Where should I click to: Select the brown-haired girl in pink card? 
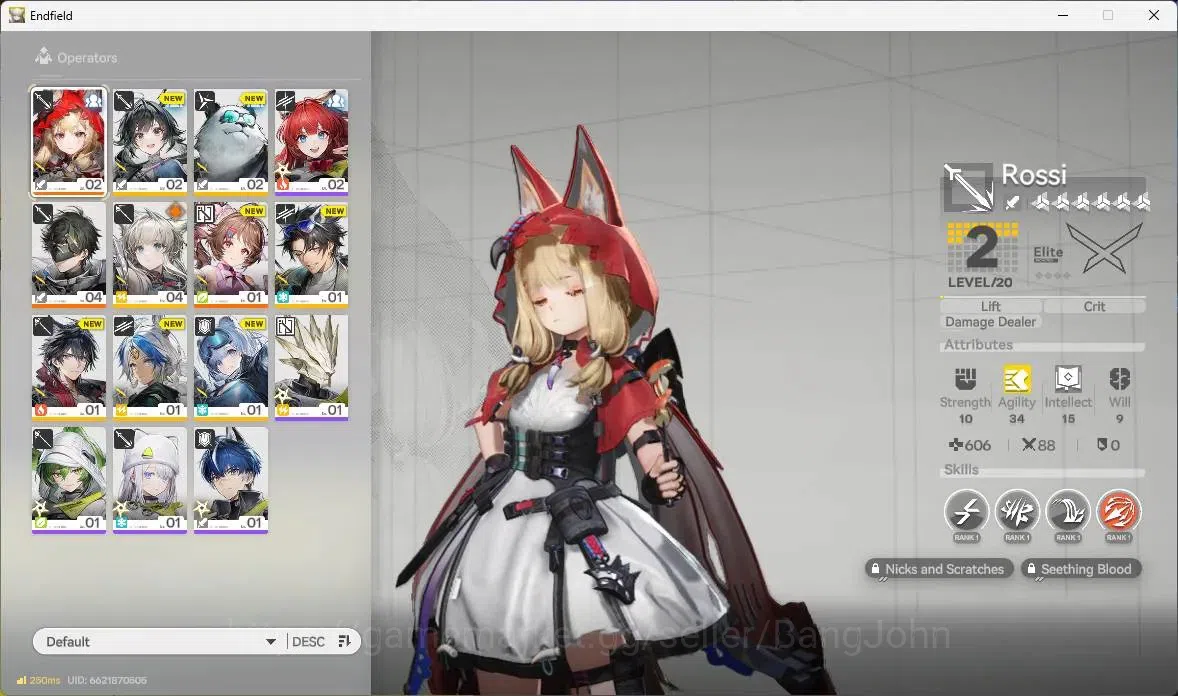click(x=231, y=254)
